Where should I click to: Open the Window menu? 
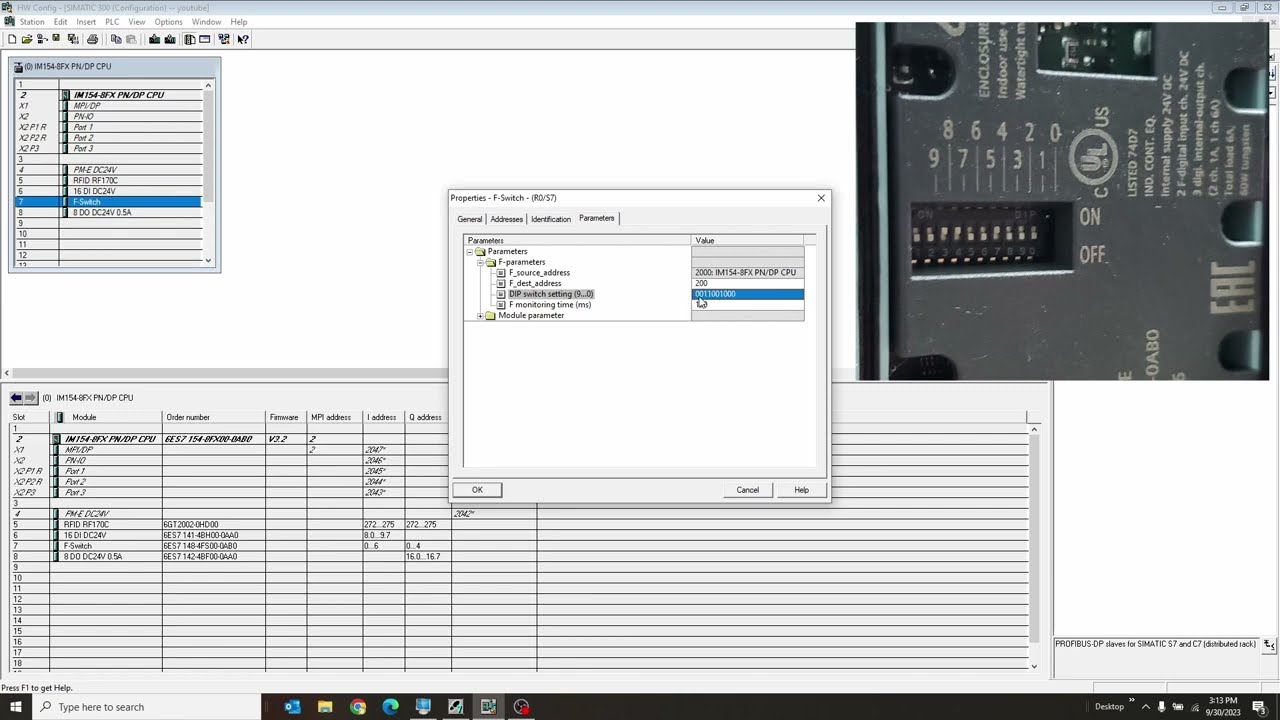[x=207, y=22]
